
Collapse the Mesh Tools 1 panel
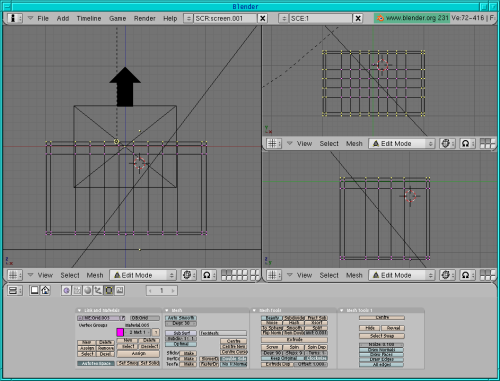point(342,310)
